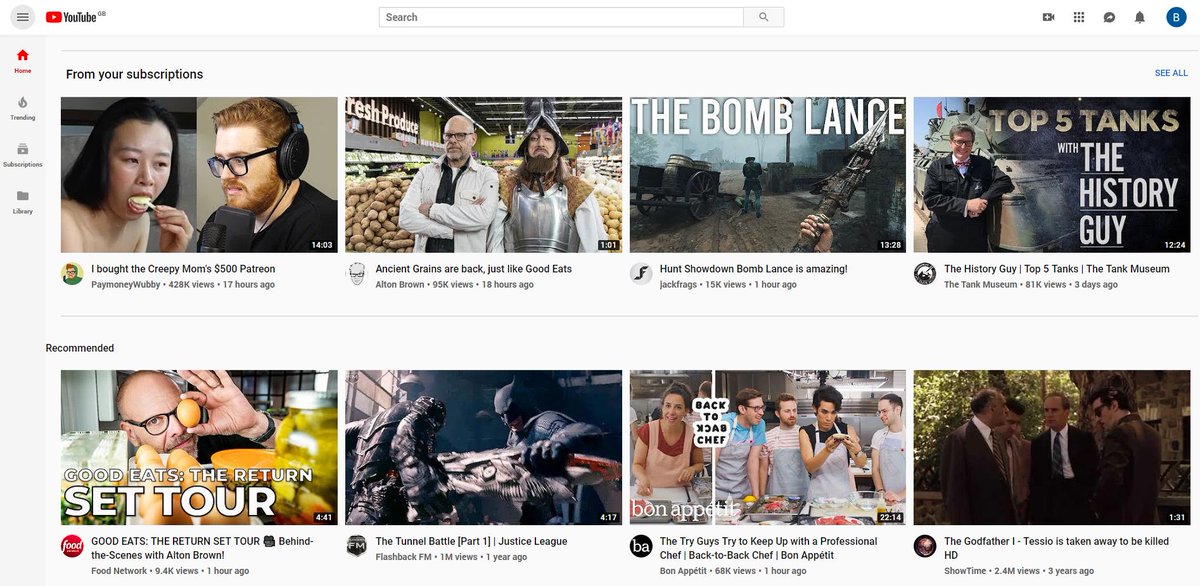1200x586 pixels.
Task: Open The Bomb Lance video thumbnail
Action: coord(768,175)
